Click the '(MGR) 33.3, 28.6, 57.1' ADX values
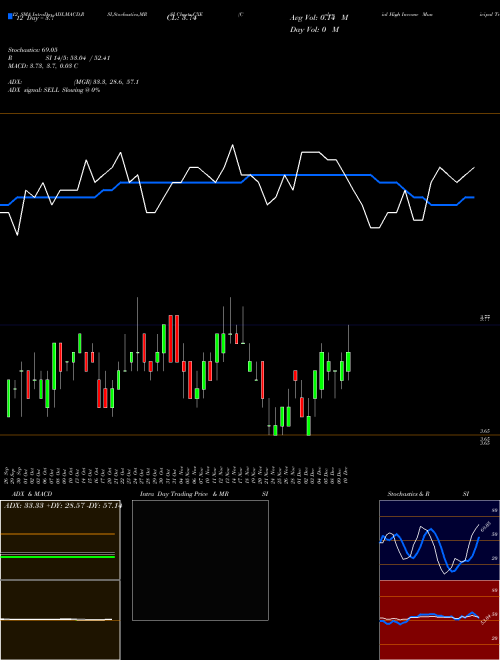 coord(106,82)
